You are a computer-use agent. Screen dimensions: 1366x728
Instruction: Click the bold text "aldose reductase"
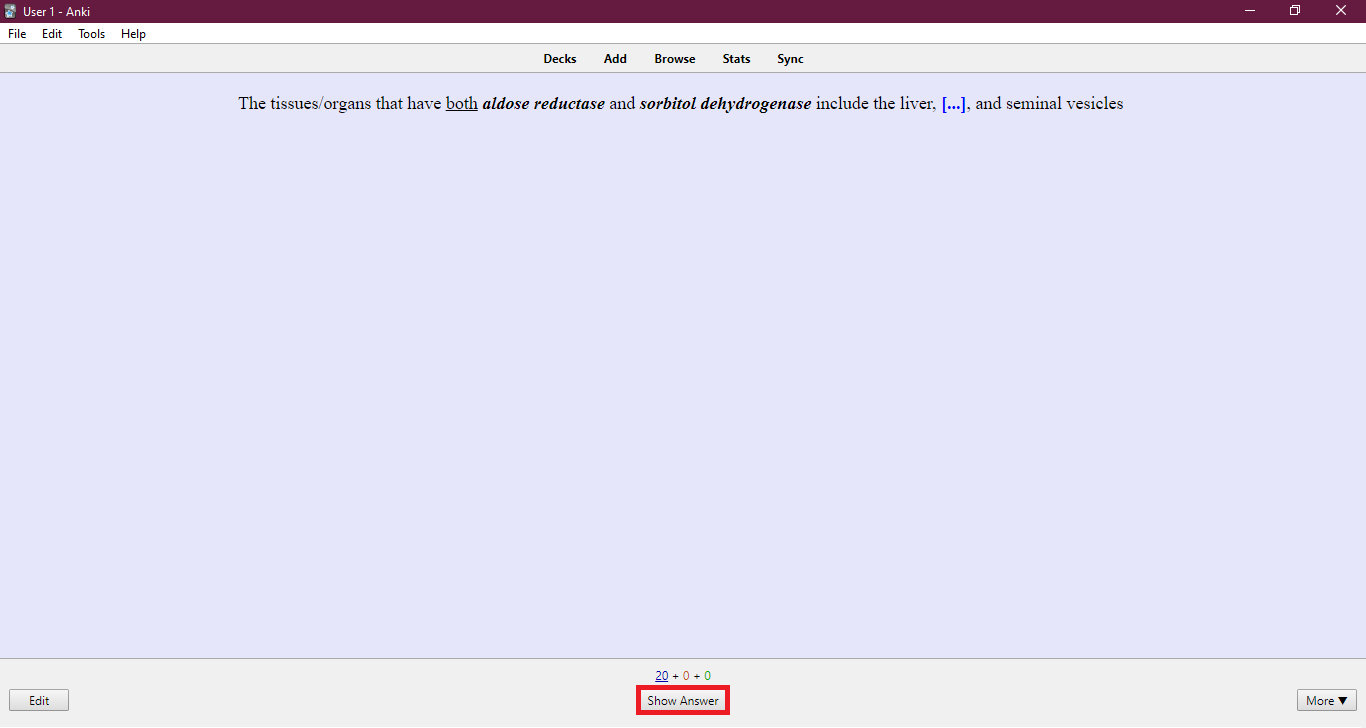click(x=543, y=104)
